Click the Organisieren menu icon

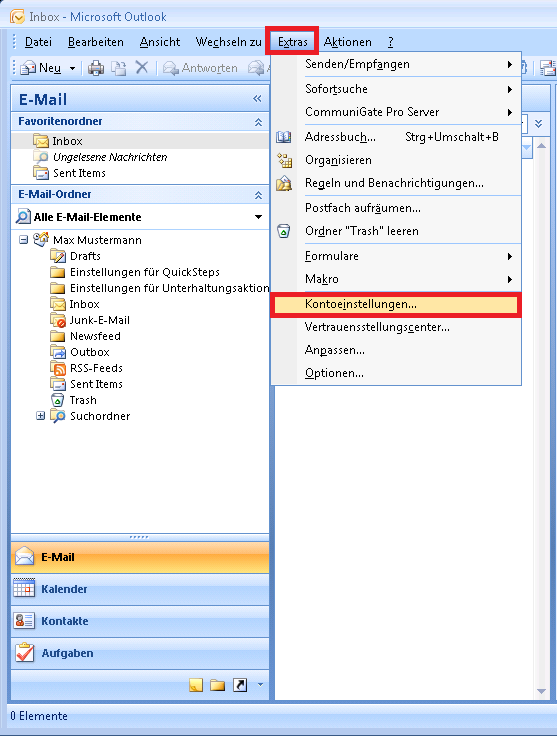point(284,160)
